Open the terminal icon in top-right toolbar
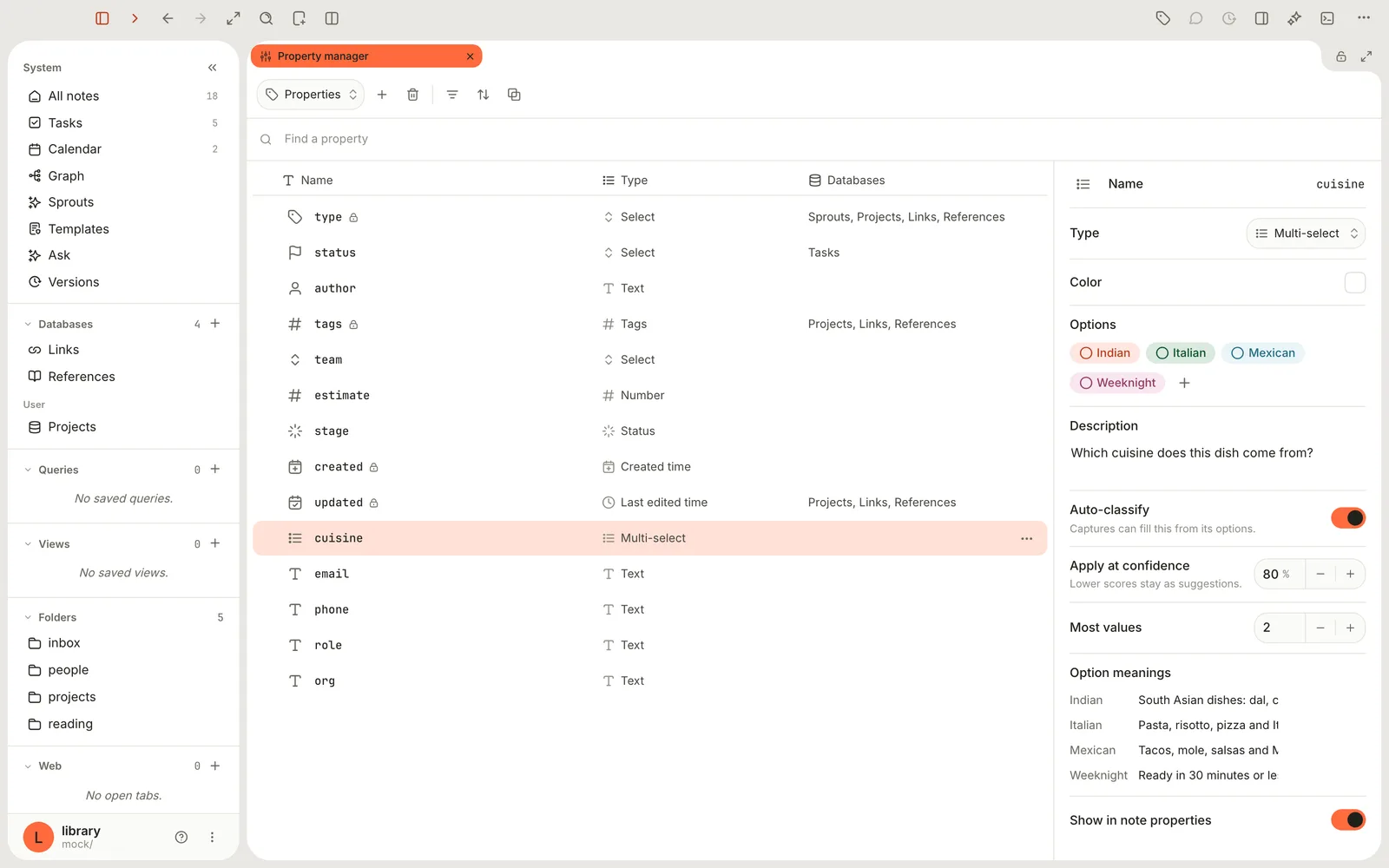This screenshot has height=868, width=1389. point(1327,18)
